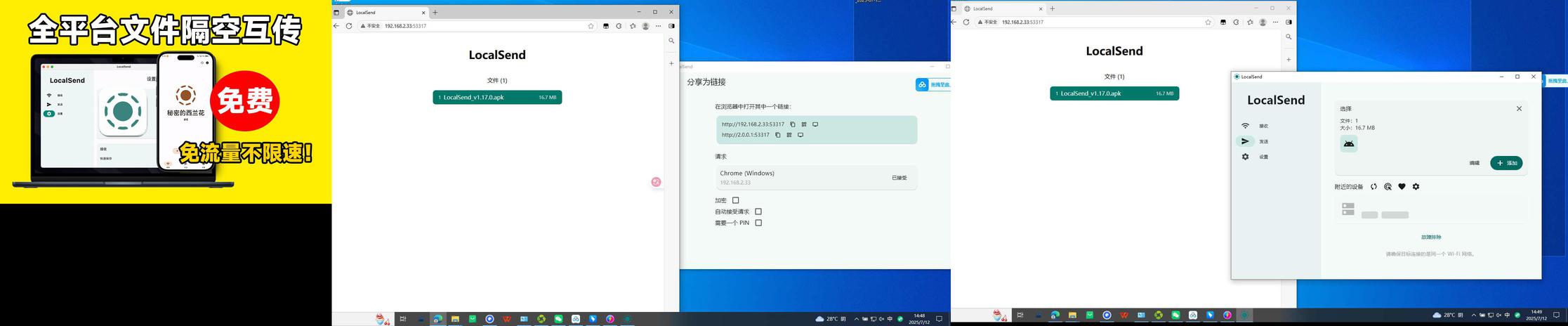Open send settings gear beside nearby devices

(x=1416, y=187)
